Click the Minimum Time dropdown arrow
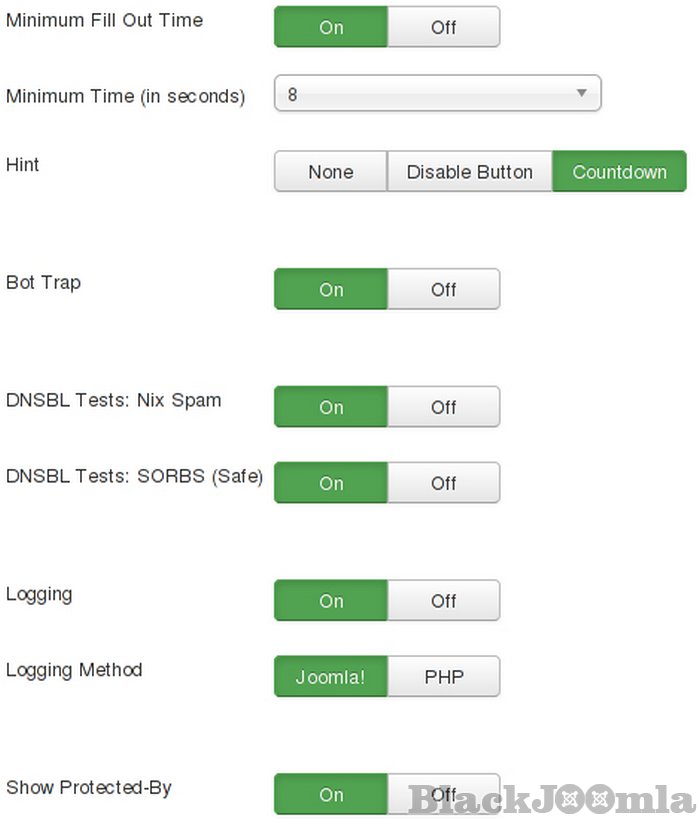700x819 pixels. pyautogui.click(x=581, y=94)
